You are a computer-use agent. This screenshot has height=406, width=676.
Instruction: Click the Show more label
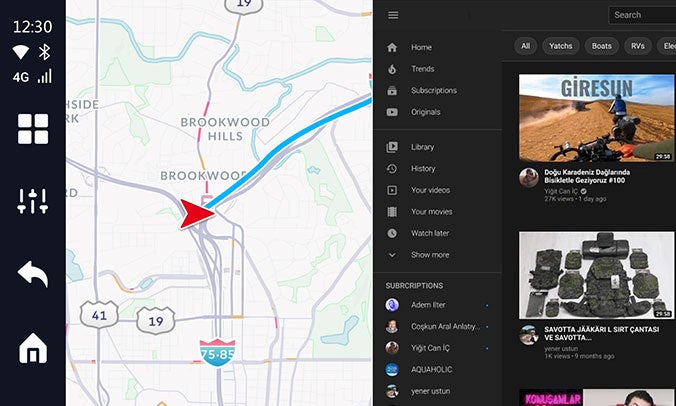(430, 255)
